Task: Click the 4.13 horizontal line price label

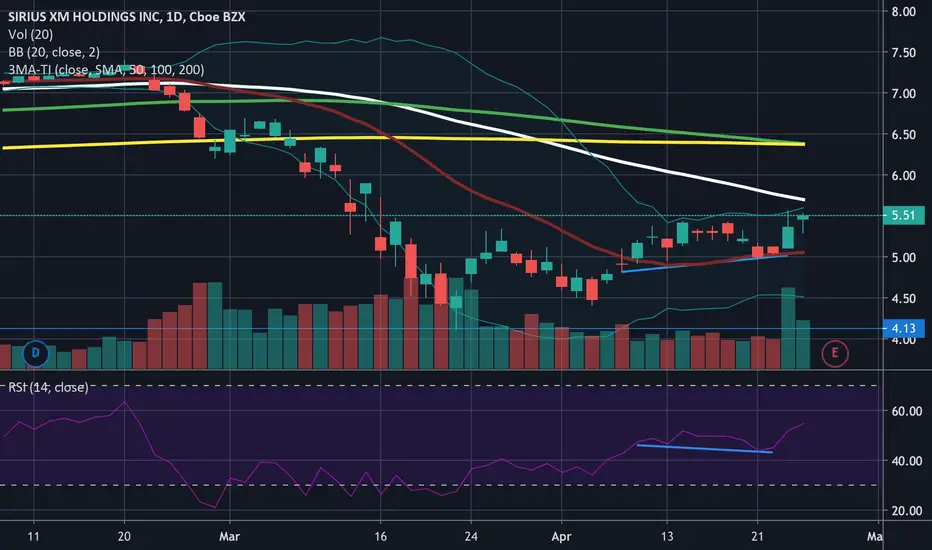Action: [903, 328]
